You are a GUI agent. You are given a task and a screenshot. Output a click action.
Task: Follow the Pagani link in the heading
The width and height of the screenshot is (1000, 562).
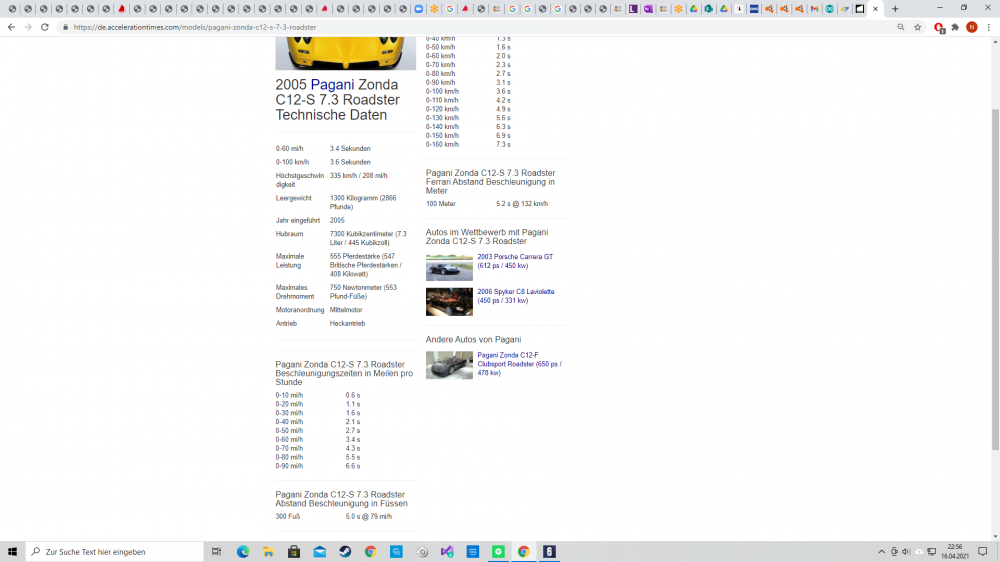pyautogui.click(x=332, y=85)
